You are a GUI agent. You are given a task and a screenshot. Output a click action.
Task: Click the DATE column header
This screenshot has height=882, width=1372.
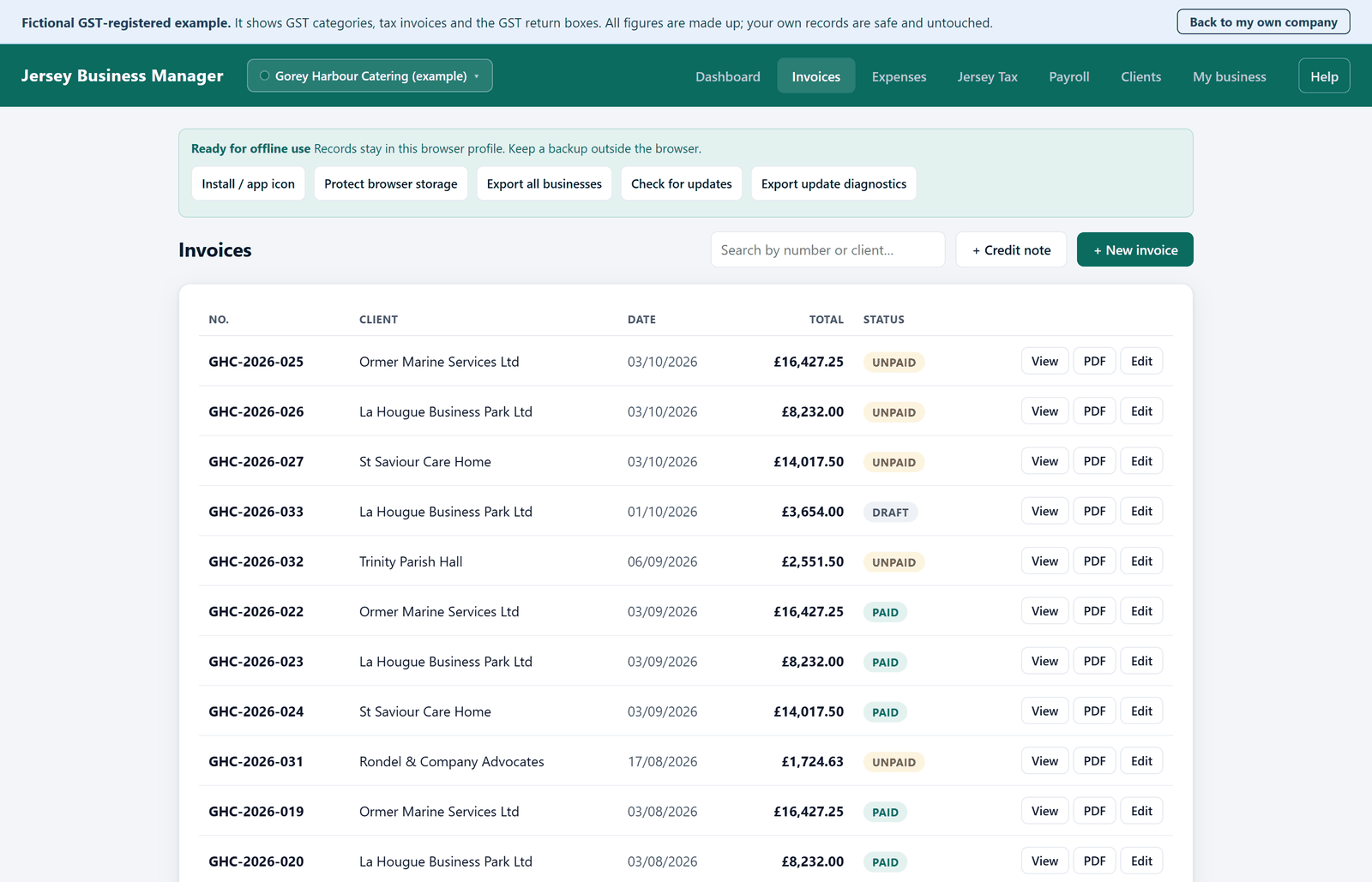[641, 319]
